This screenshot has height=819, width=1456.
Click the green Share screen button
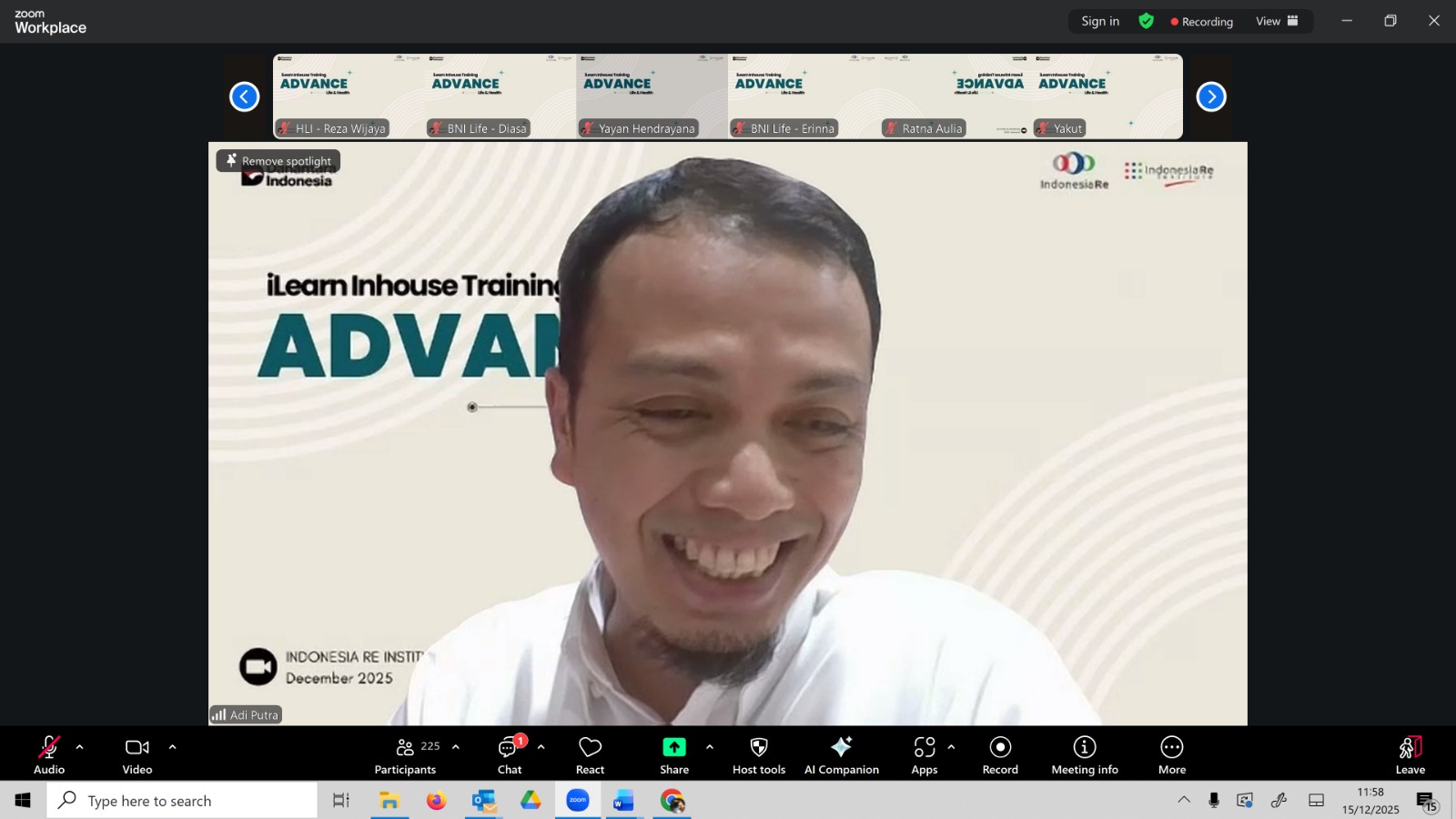click(674, 754)
